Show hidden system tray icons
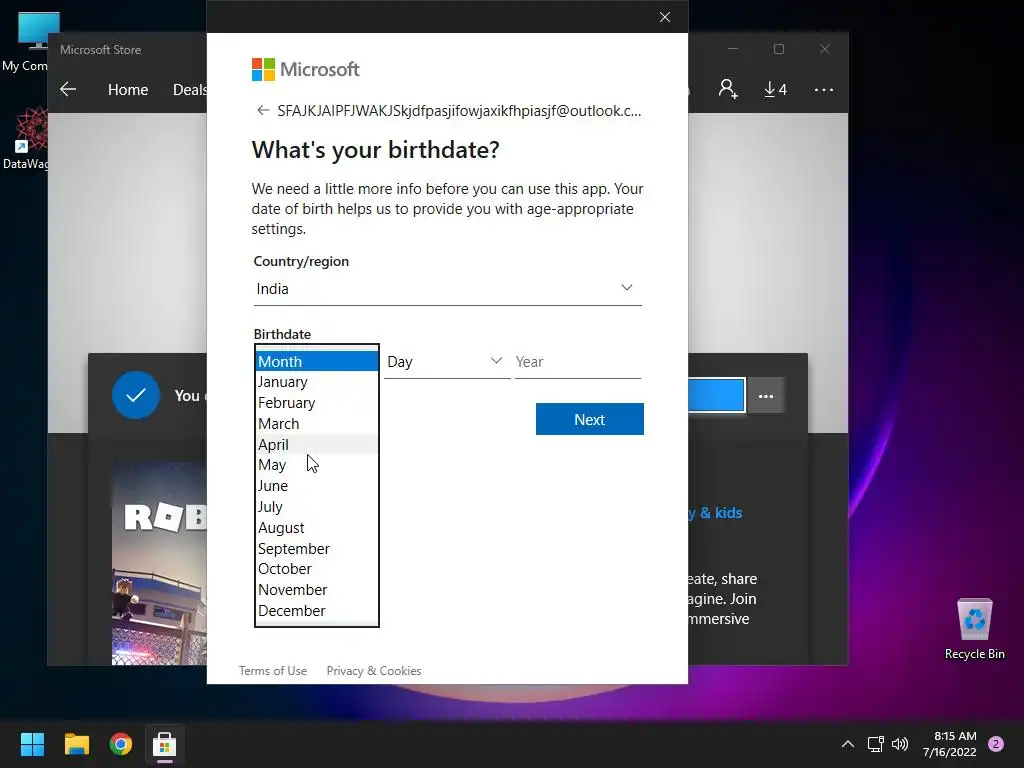 [x=848, y=744]
